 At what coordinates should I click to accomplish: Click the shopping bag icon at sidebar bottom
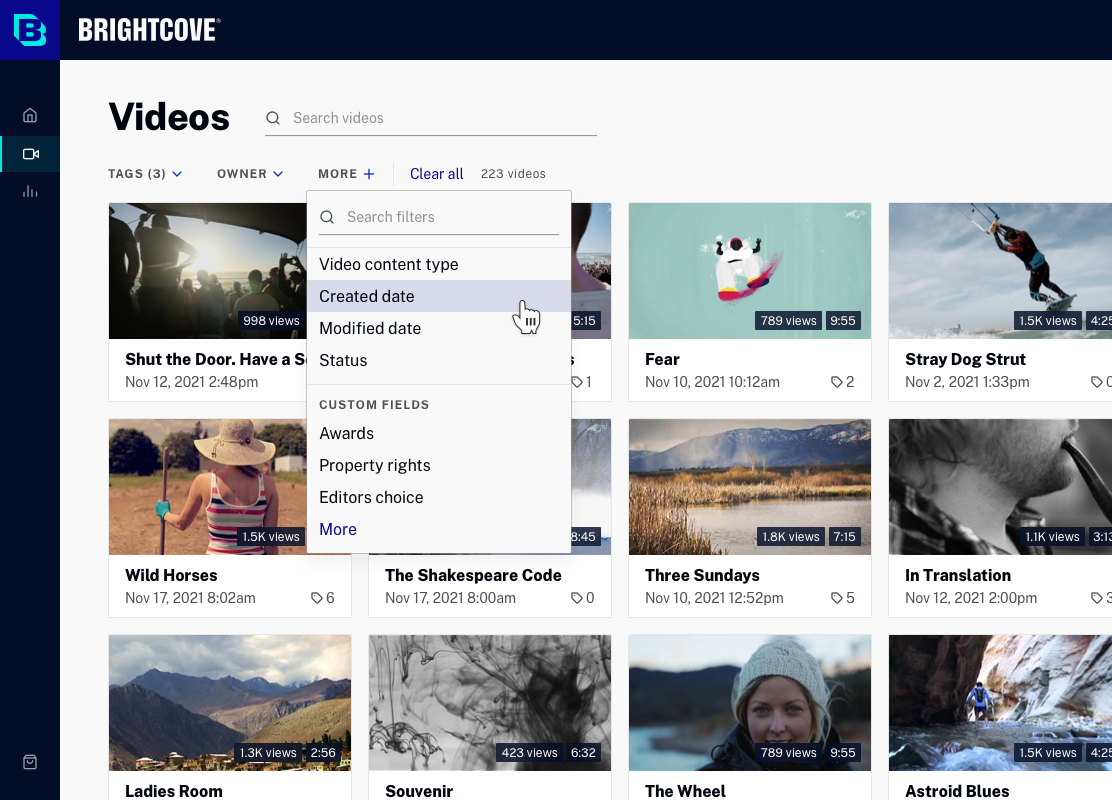click(30, 762)
